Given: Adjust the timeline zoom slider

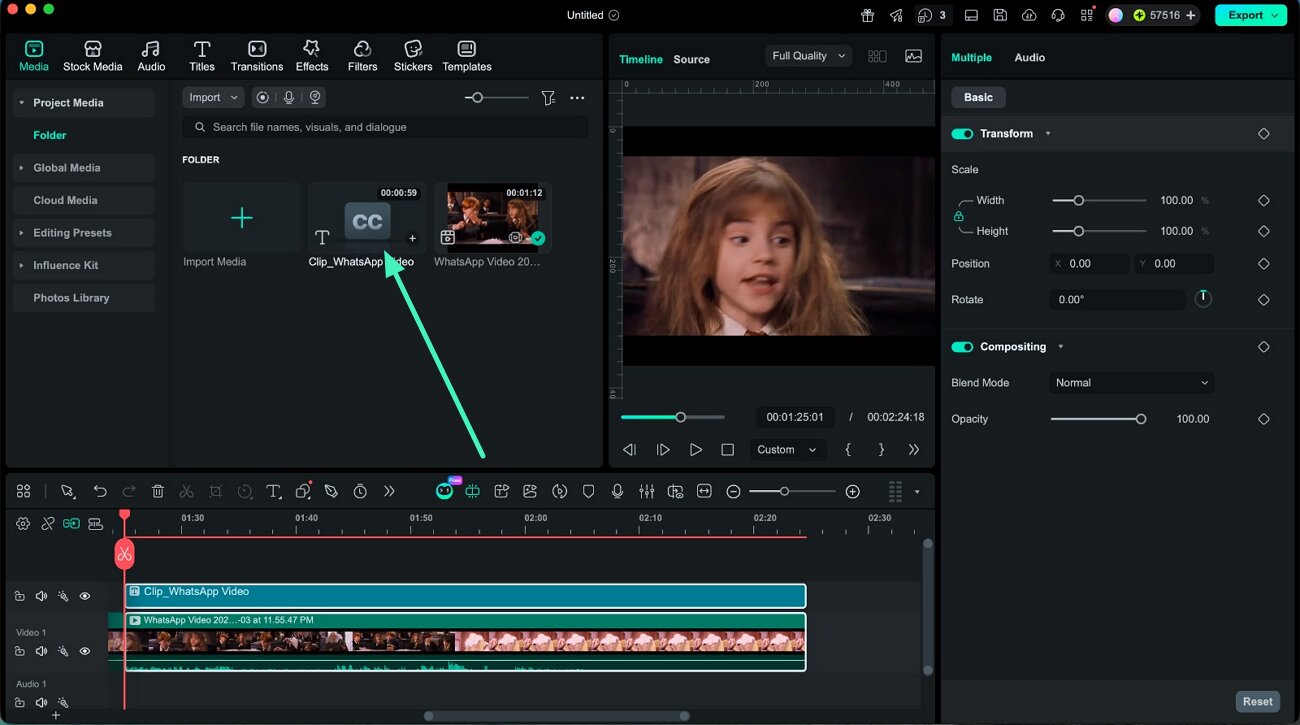Looking at the screenshot, I should (792, 491).
